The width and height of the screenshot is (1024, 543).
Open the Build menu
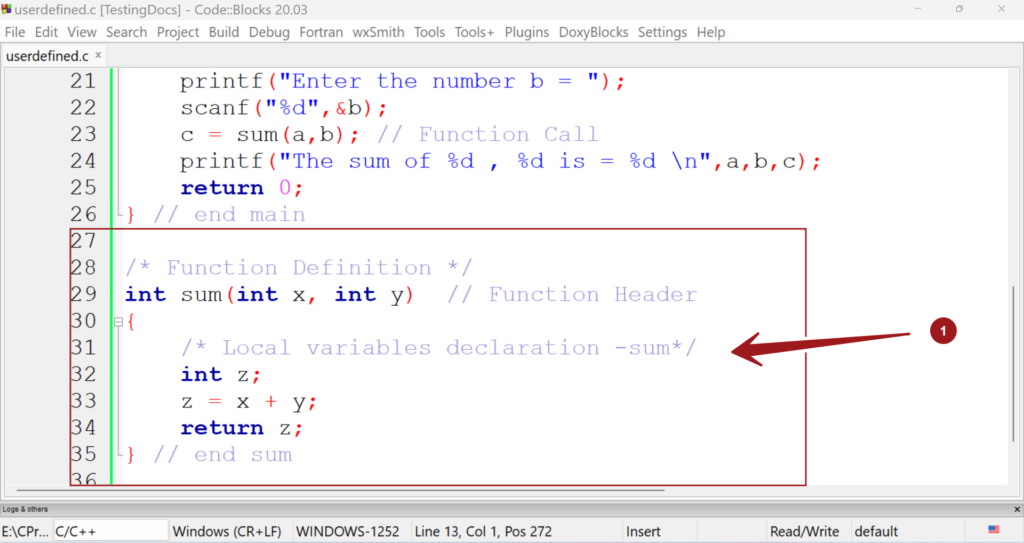click(x=223, y=32)
